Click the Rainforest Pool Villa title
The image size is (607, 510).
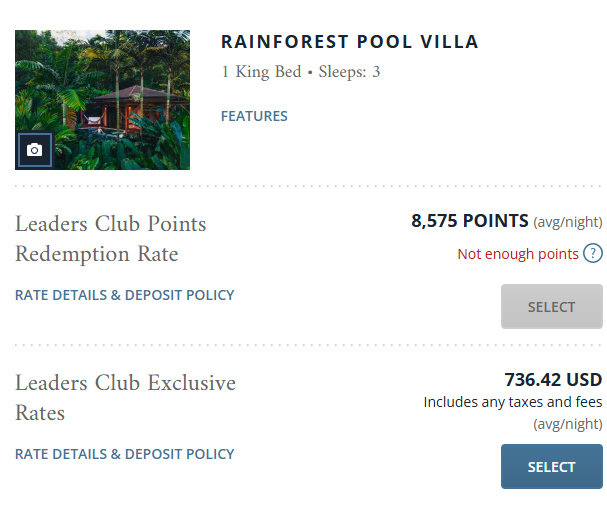click(x=350, y=42)
